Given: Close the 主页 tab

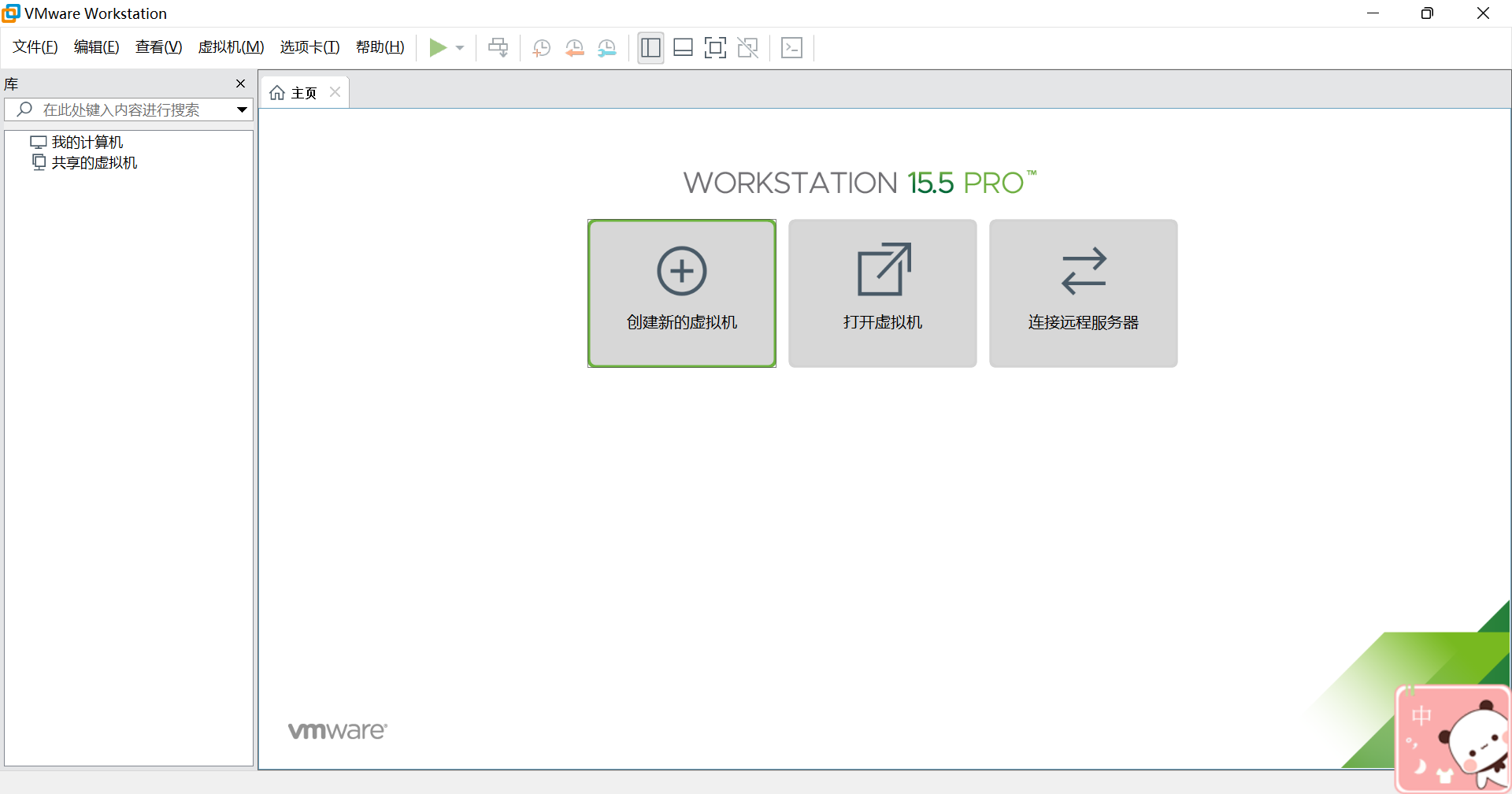Looking at the screenshot, I should [335, 92].
